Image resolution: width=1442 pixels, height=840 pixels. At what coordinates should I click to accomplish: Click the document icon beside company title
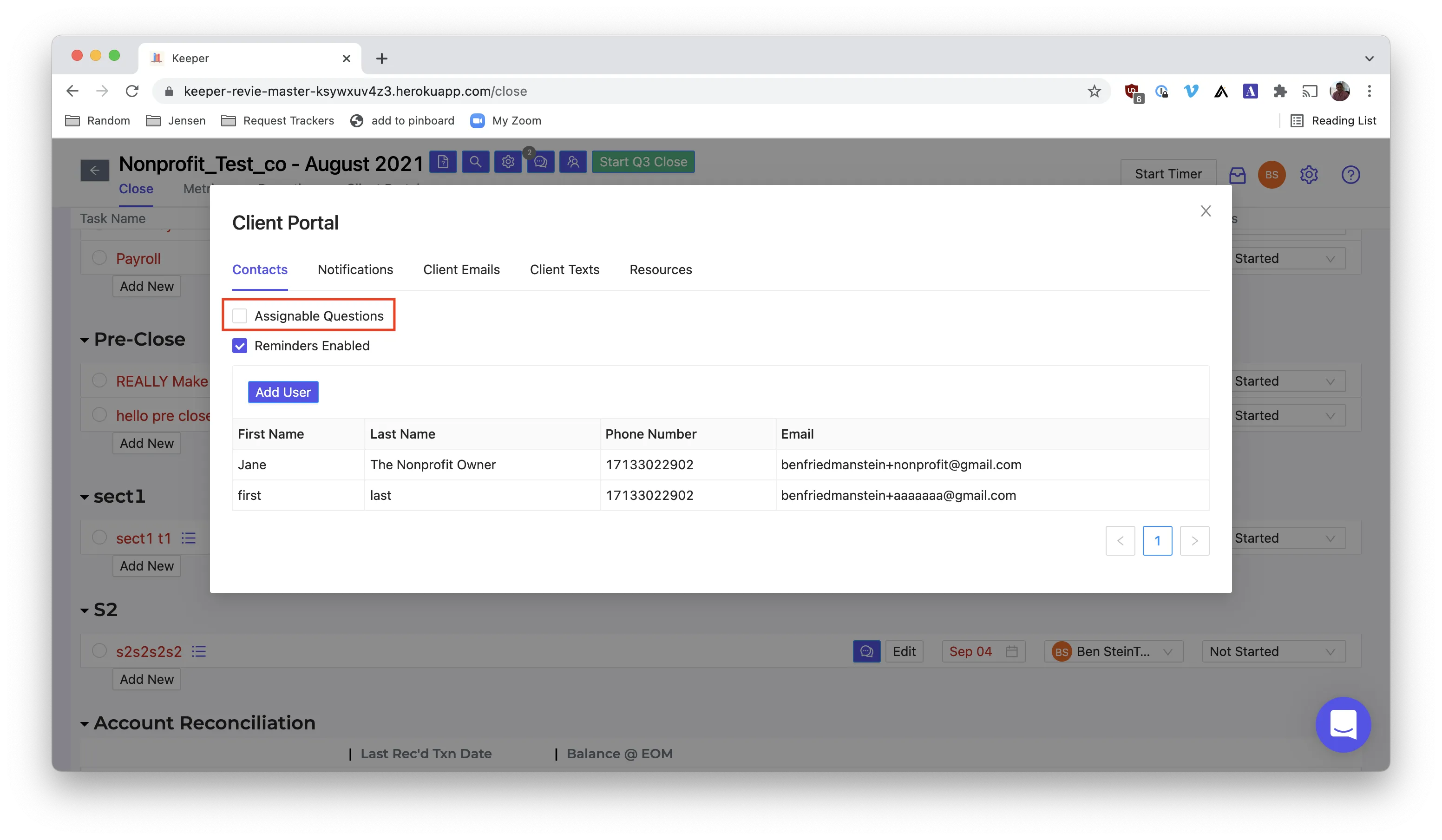(x=443, y=162)
